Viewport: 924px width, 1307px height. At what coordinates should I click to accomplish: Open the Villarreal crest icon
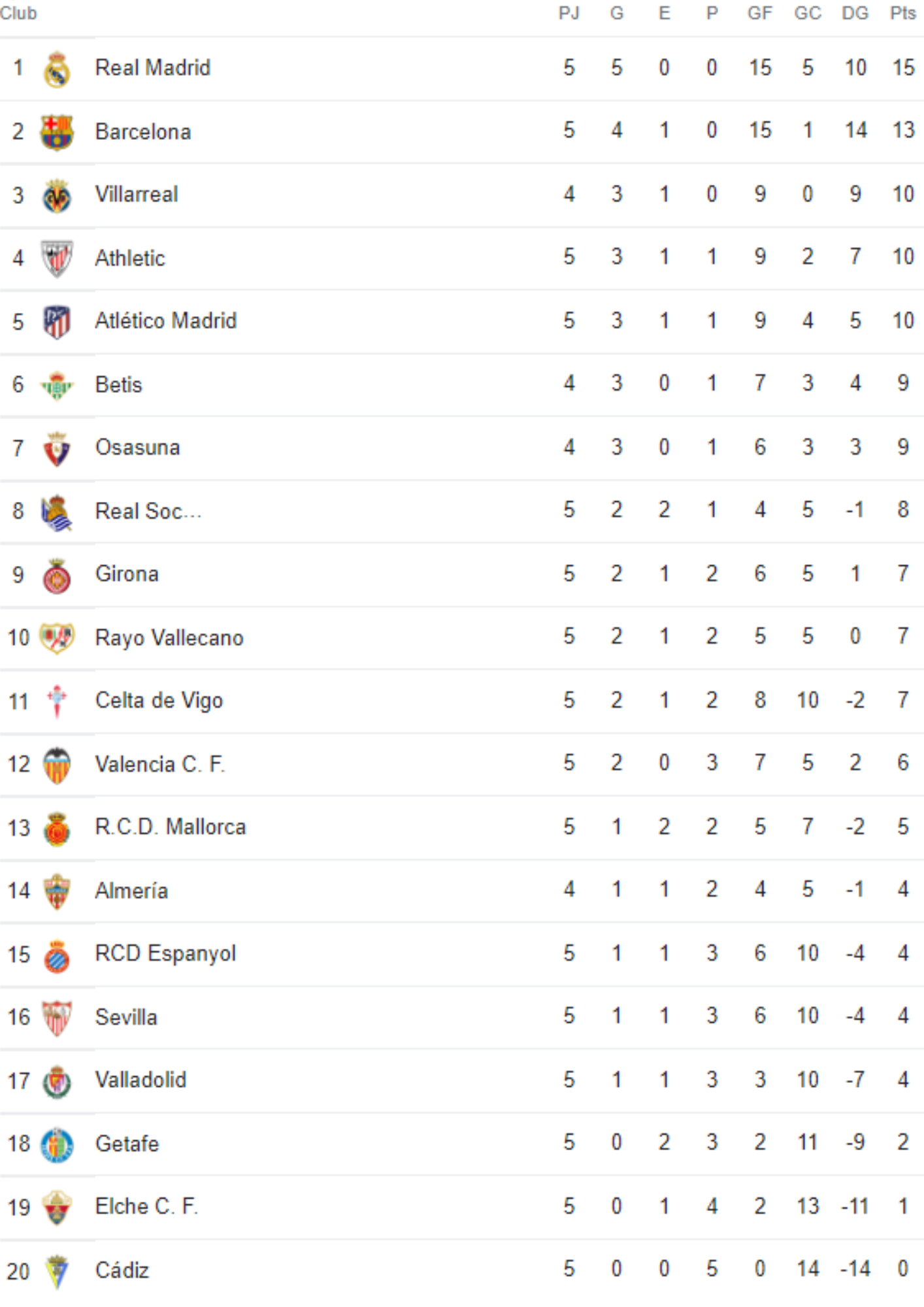tap(57, 196)
